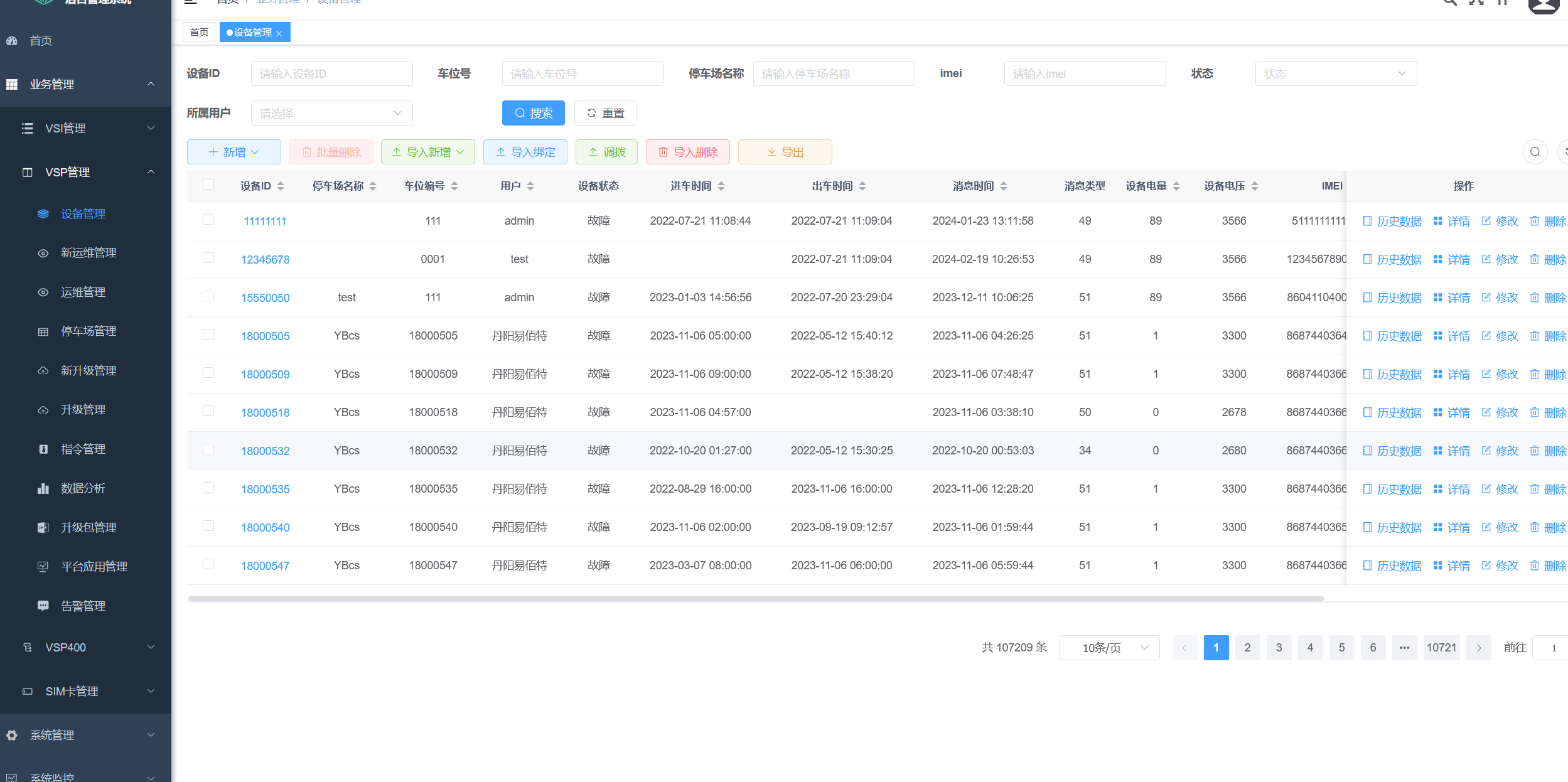Check the row checkbox for device 12345678
Viewport: 1568px width, 782px height.
click(x=208, y=258)
